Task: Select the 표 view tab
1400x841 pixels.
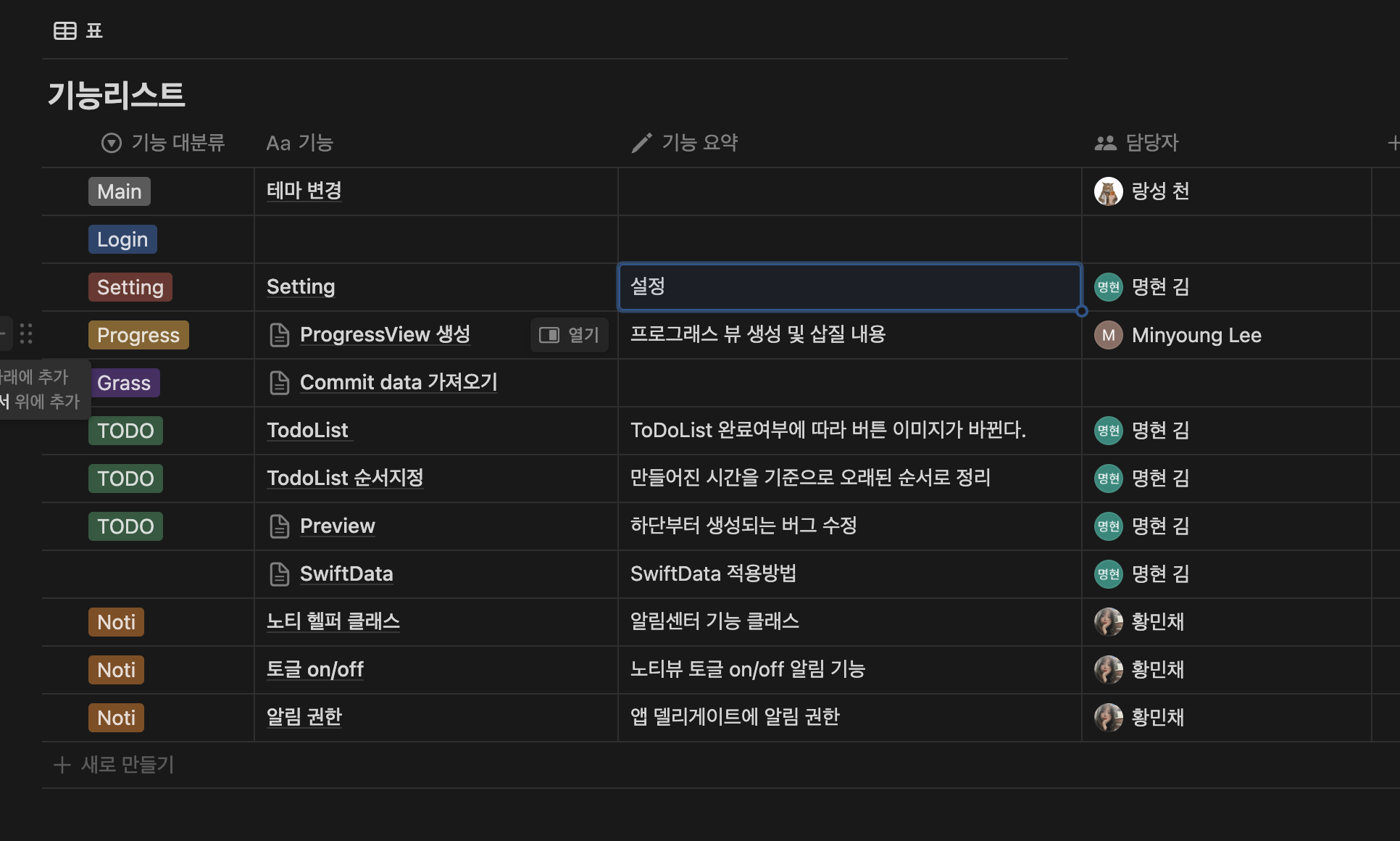Action: 94,30
